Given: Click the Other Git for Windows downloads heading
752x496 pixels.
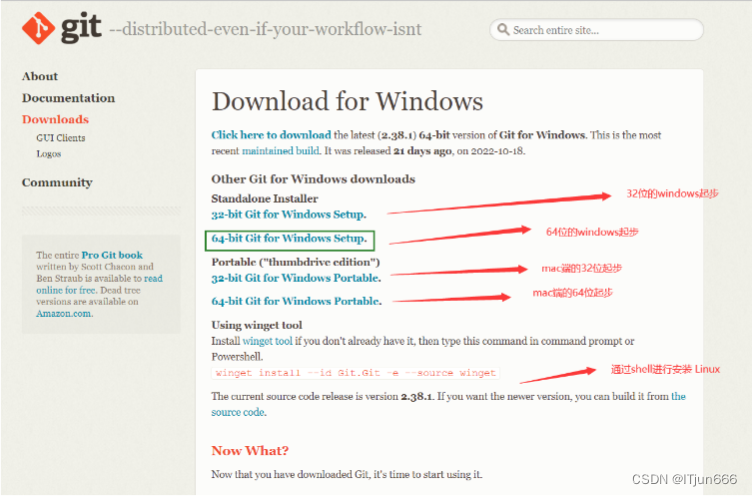Looking at the screenshot, I should point(313,179).
